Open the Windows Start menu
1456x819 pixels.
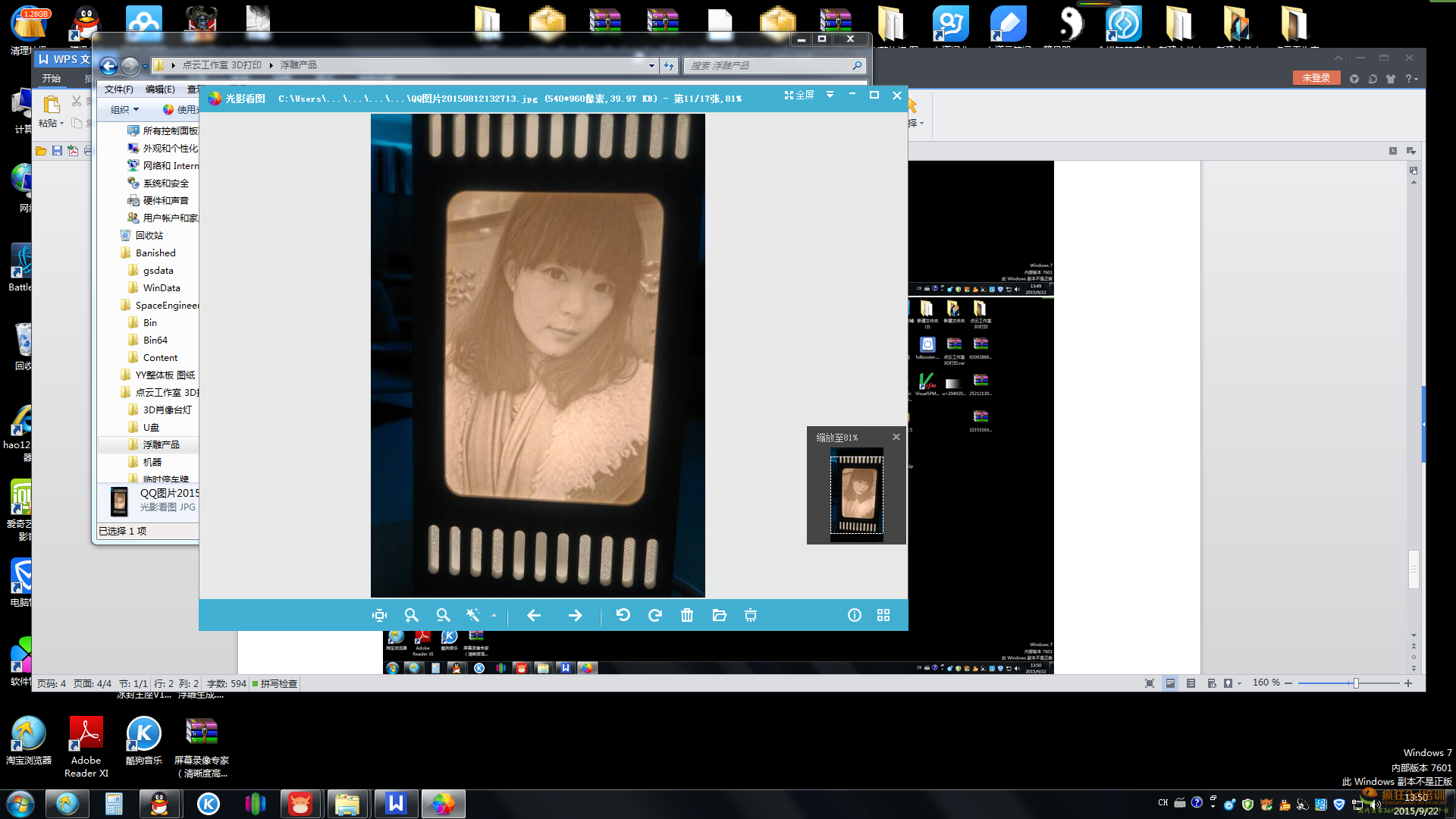tap(20, 804)
